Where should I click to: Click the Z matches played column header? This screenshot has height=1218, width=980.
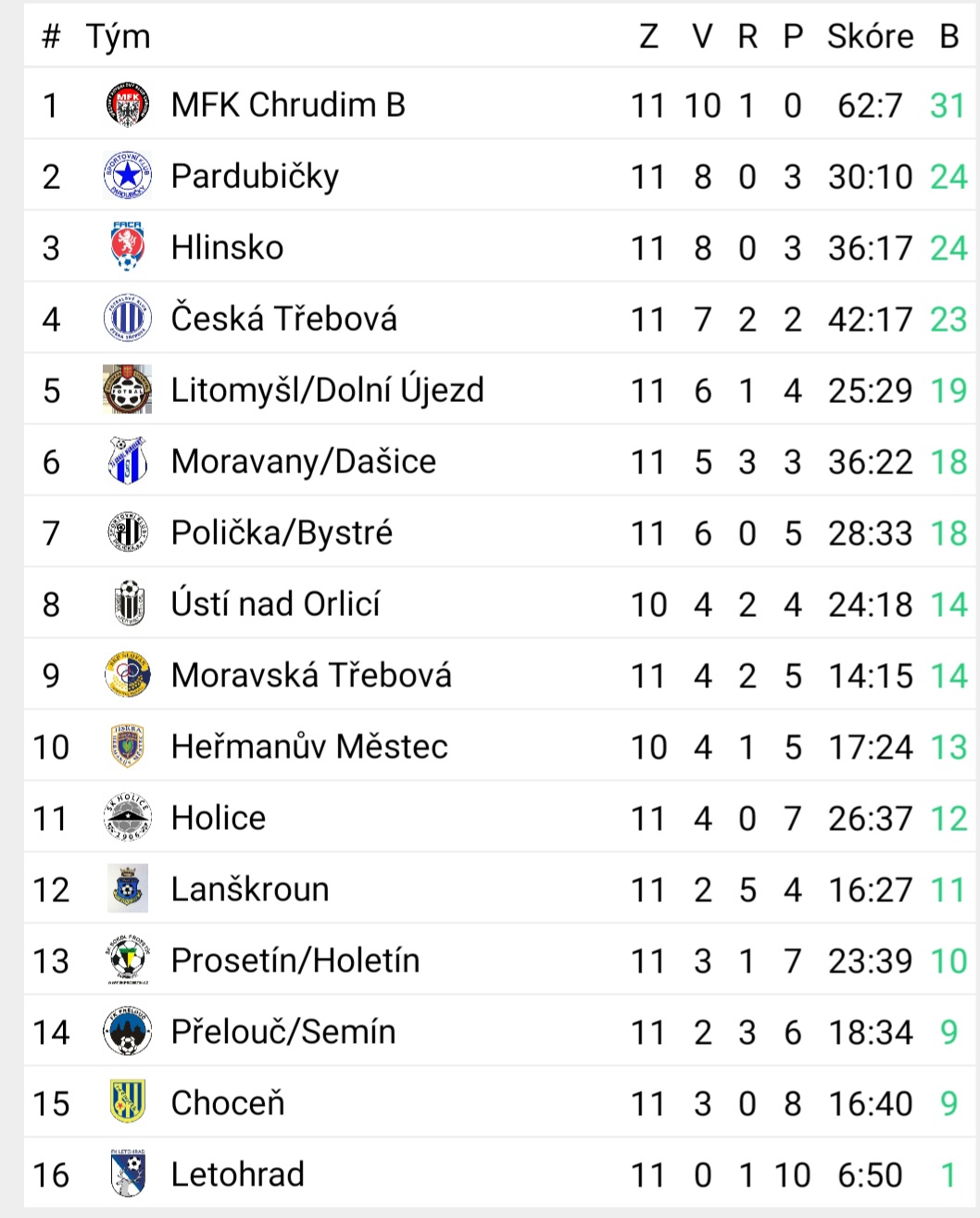tap(648, 36)
